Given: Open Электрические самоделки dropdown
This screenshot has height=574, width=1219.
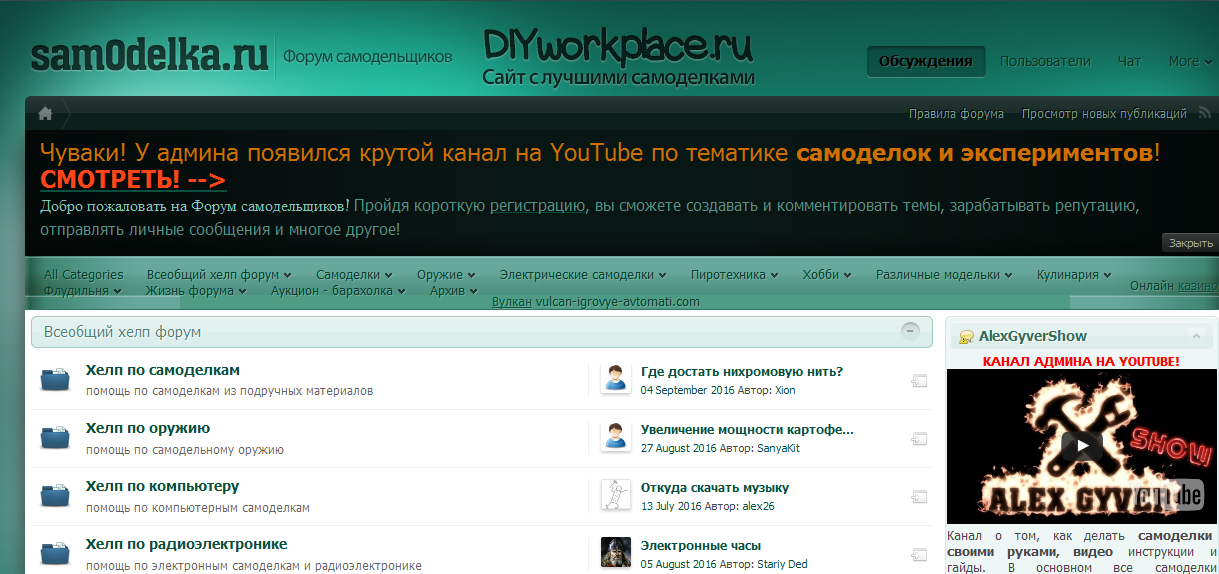Looking at the screenshot, I should point(583,274).
